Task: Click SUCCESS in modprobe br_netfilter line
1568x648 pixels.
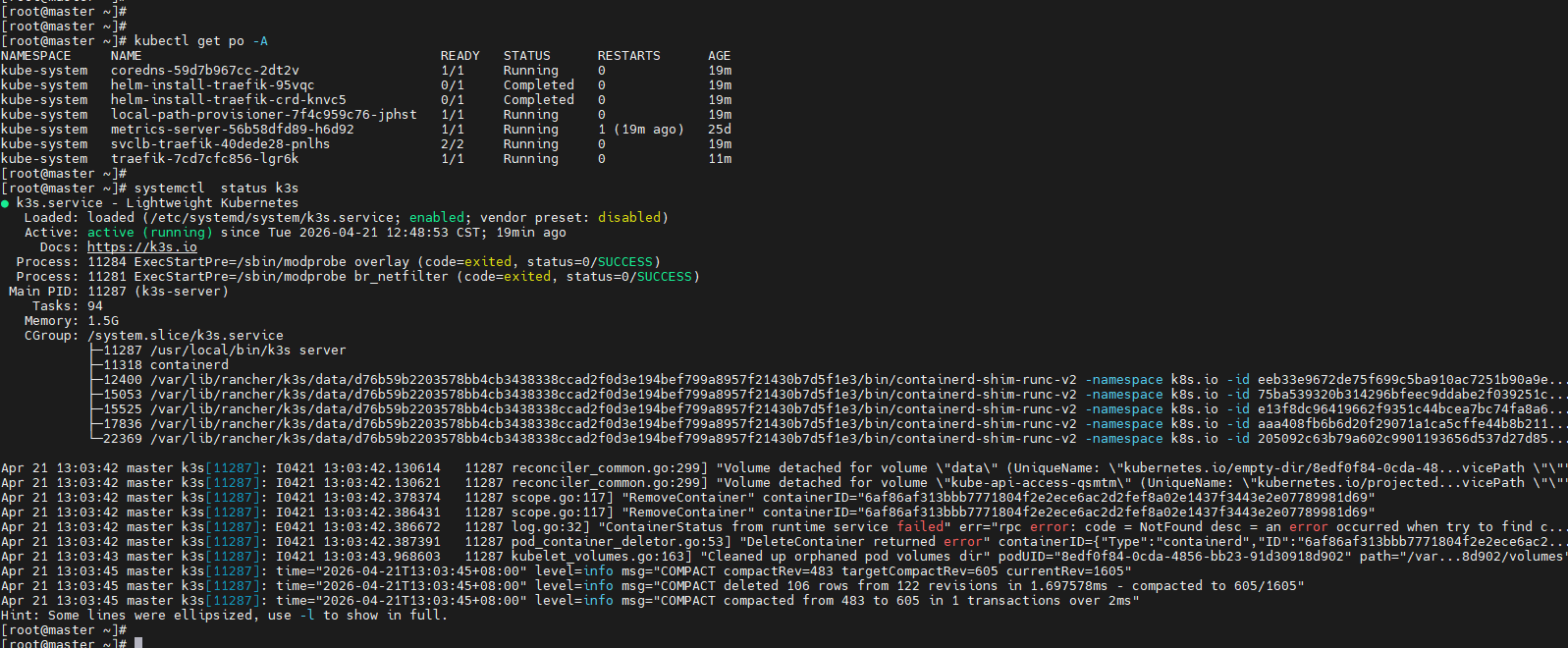Action: point(665,277)
